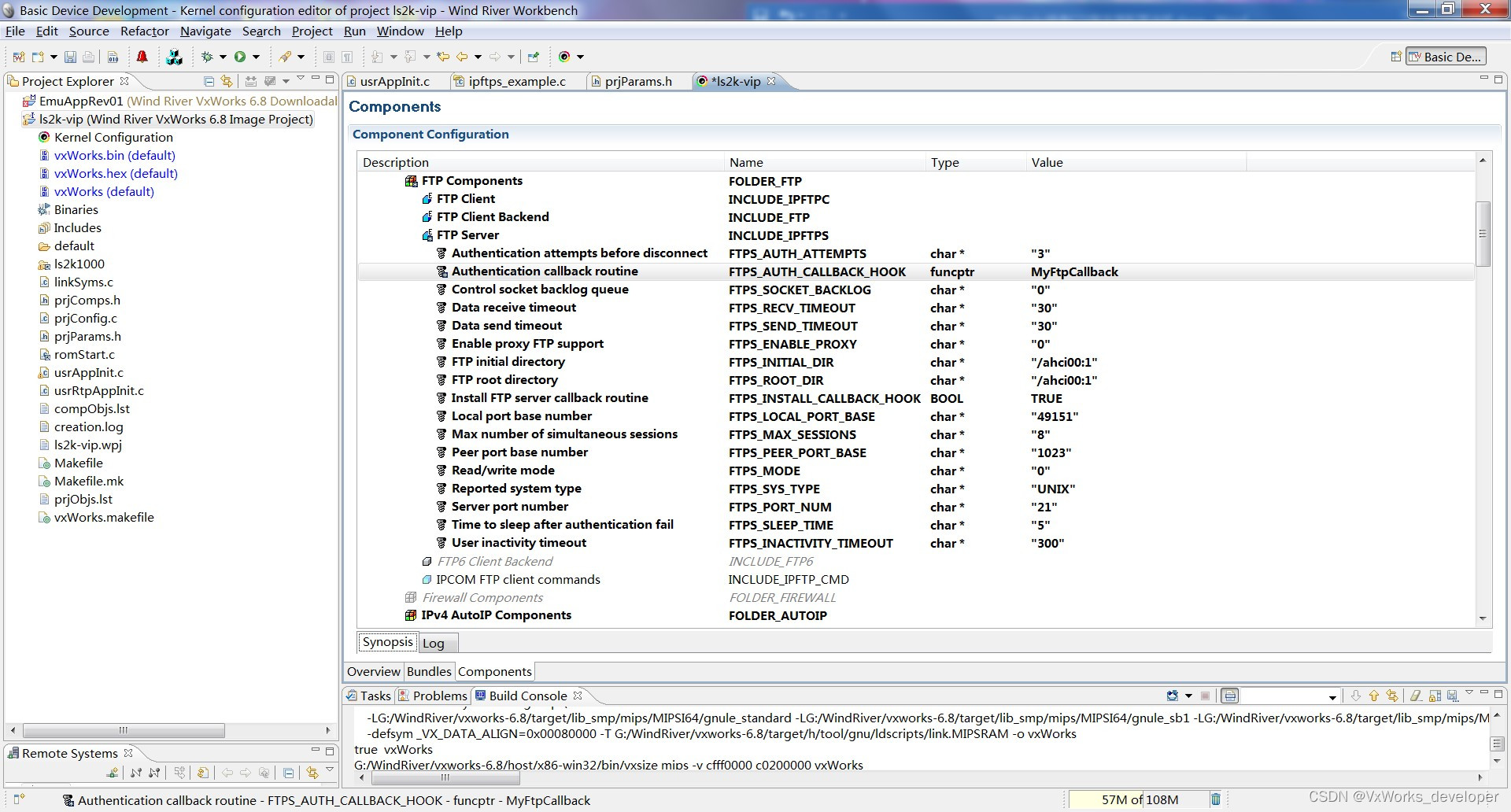Click the Debug bug toolbar icon
Viewport: 1511px width, 812px height.
click(208, 57)
